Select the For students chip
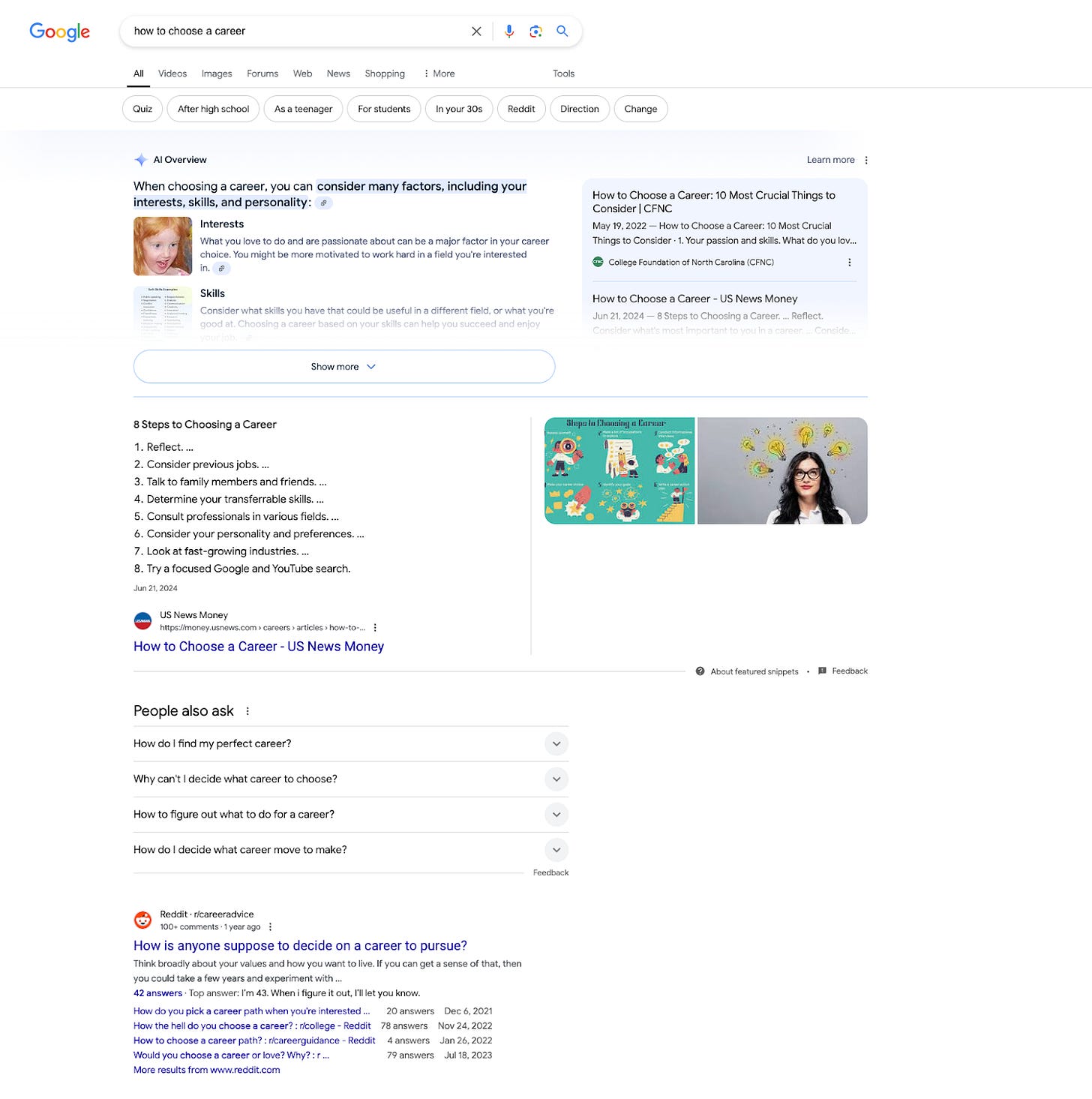 [384, 109]
